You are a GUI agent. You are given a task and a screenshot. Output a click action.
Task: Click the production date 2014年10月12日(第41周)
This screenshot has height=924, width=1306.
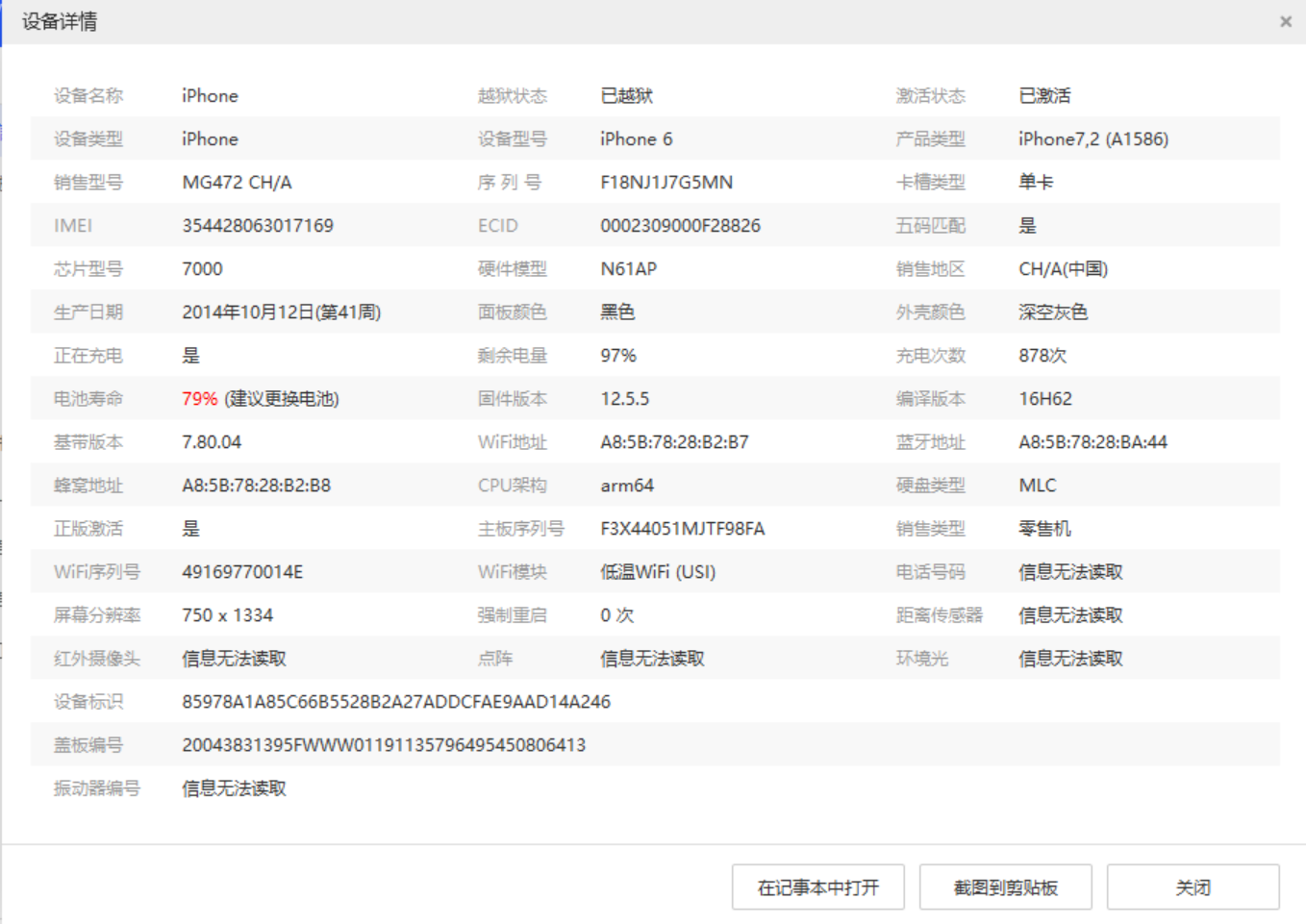[282, 312]
